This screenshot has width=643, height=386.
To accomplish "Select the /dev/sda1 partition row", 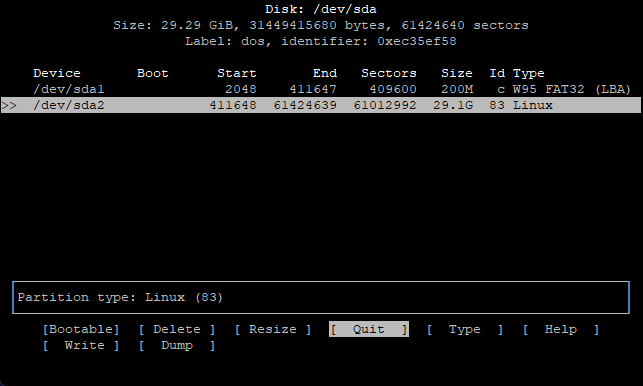I will pyautogui.click(x=321, y=89).
